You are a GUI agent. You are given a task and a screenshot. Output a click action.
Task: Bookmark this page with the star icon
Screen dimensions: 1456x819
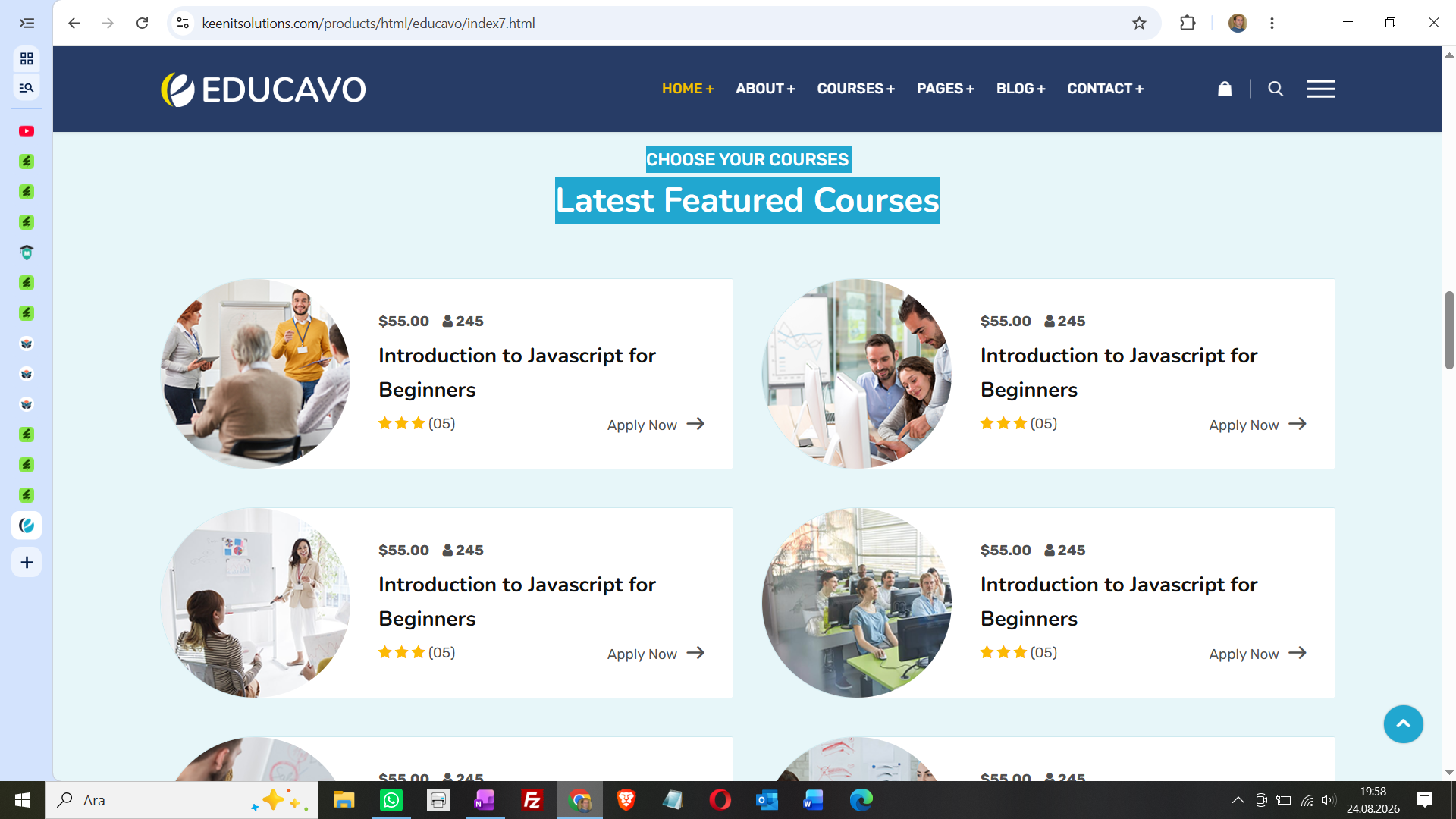1139,23
